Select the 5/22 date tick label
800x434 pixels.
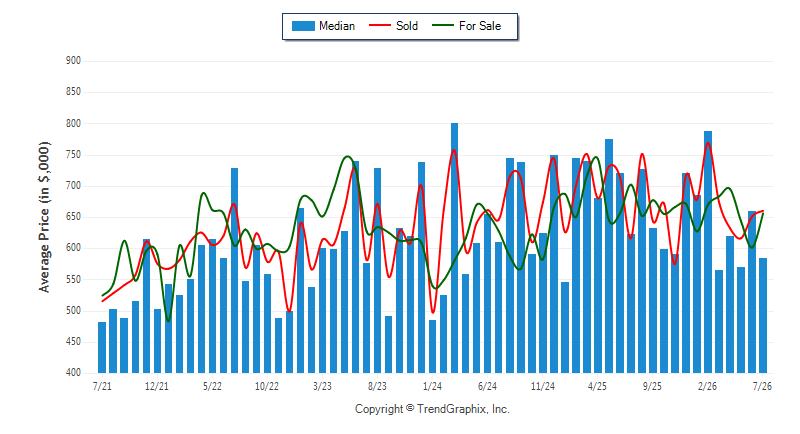click(212, 386)
